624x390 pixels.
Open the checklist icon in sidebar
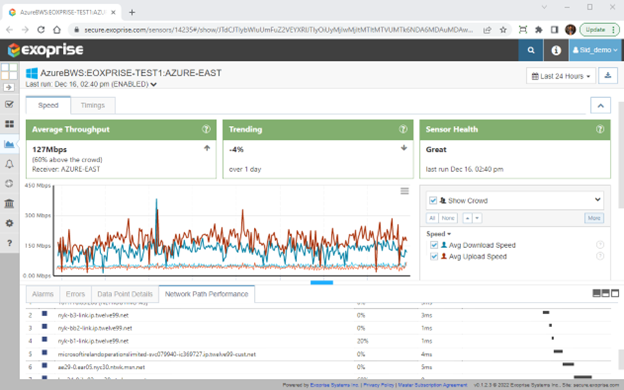point(9,104)
